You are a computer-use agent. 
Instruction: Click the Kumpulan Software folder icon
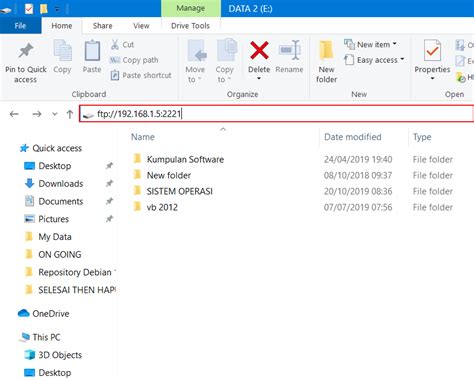pos(137,159)
